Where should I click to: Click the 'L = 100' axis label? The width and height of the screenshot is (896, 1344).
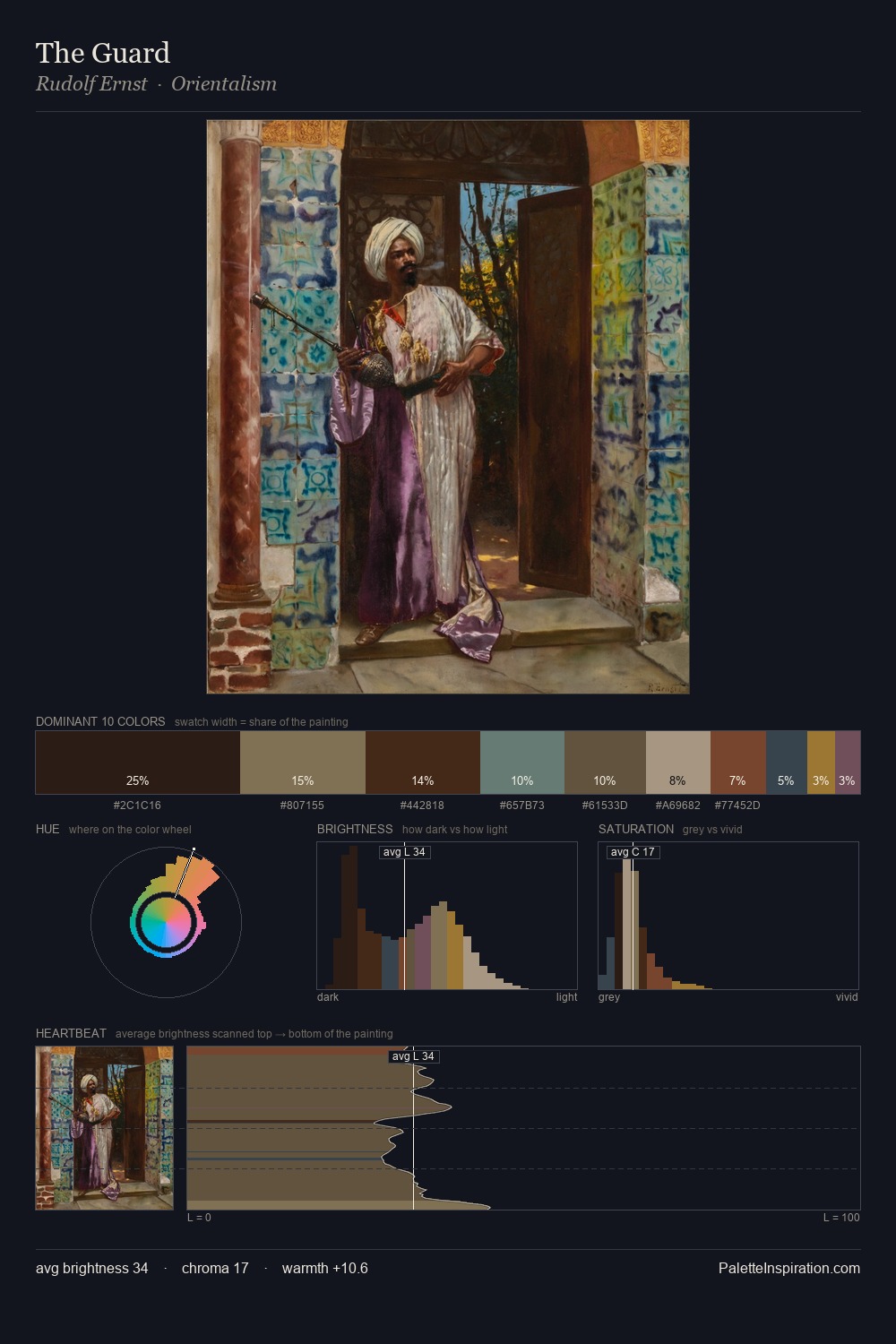[x=841, y=1218]
